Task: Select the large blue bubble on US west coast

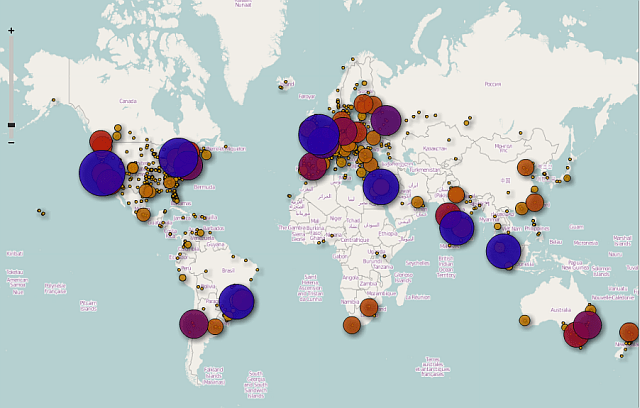Action: coord(102,173)
